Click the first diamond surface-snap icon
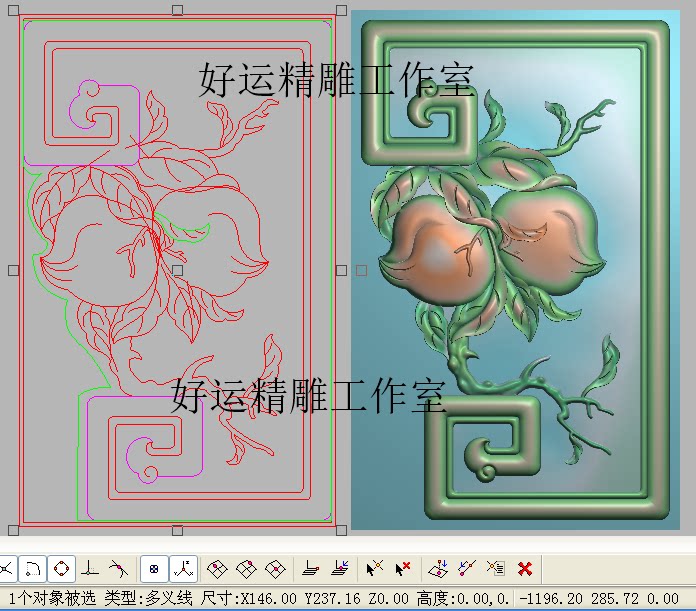696x611 pixels. pos(218,569)
